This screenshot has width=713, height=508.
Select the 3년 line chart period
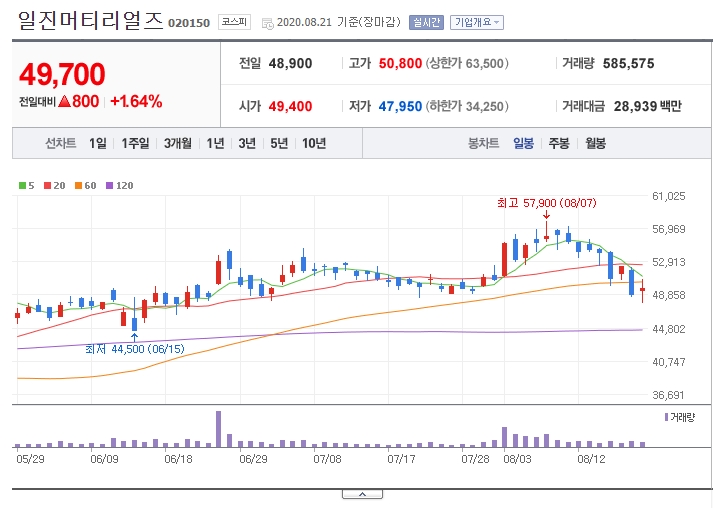click(247, 144)
